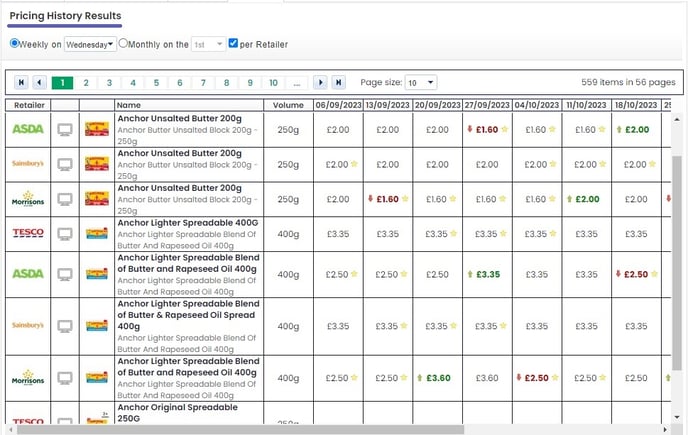Click the scroll down arrow of table
The image size is (688, 435).
677,417
